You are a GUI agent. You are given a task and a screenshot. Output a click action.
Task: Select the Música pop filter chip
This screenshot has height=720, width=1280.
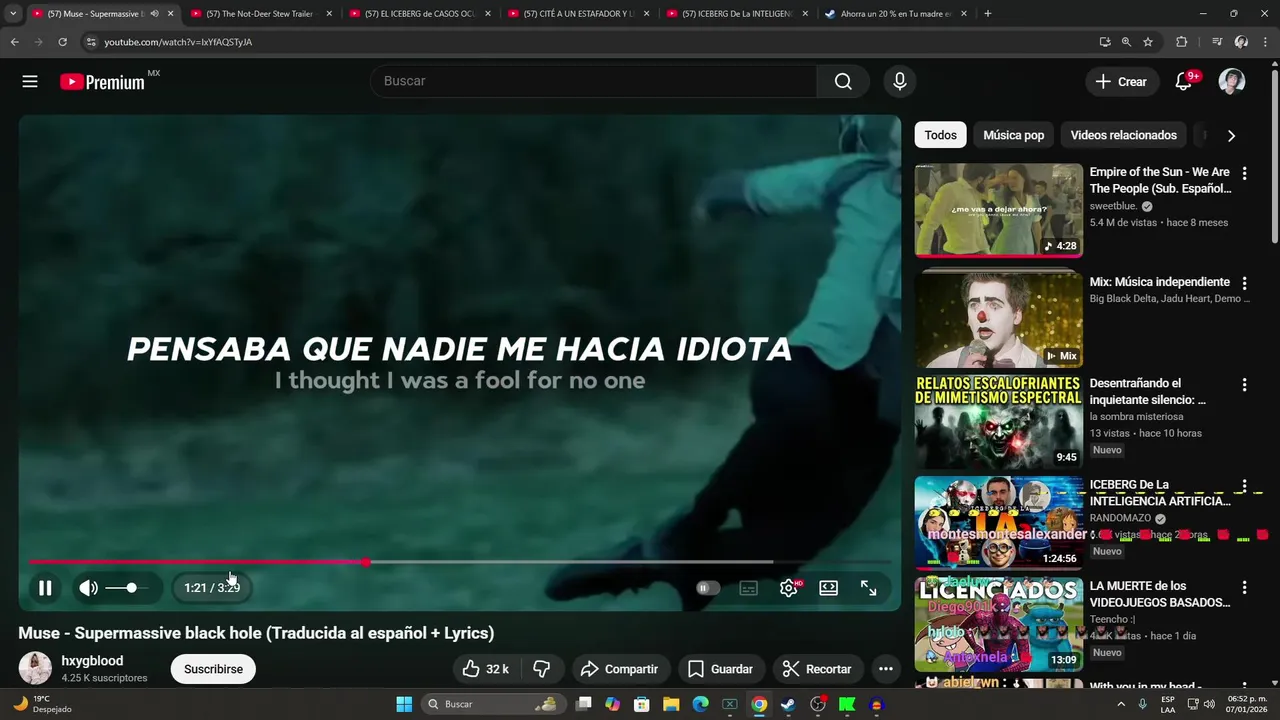point(1013,135)
